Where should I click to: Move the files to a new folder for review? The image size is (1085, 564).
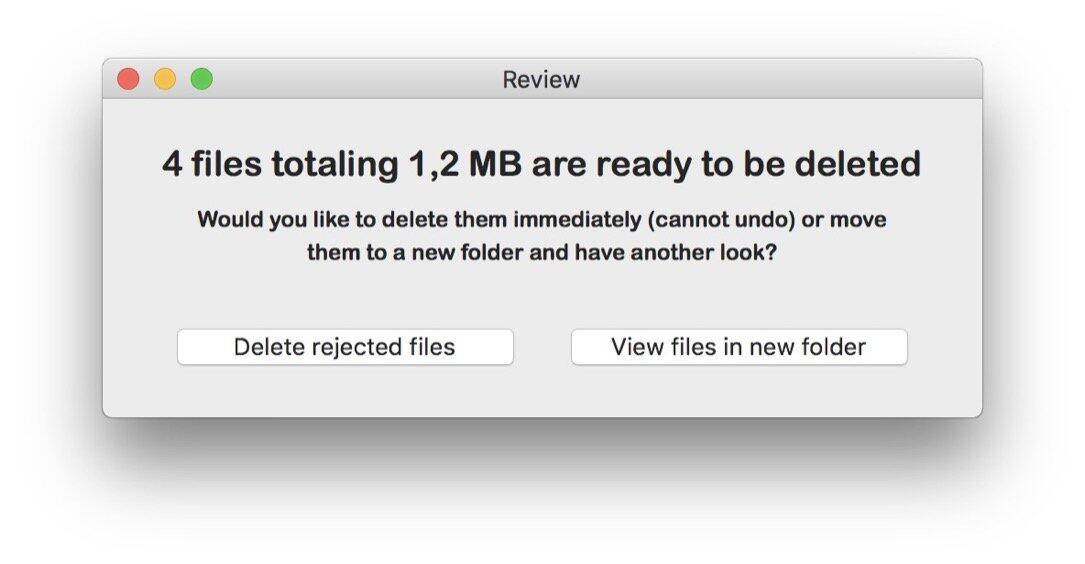739,347
